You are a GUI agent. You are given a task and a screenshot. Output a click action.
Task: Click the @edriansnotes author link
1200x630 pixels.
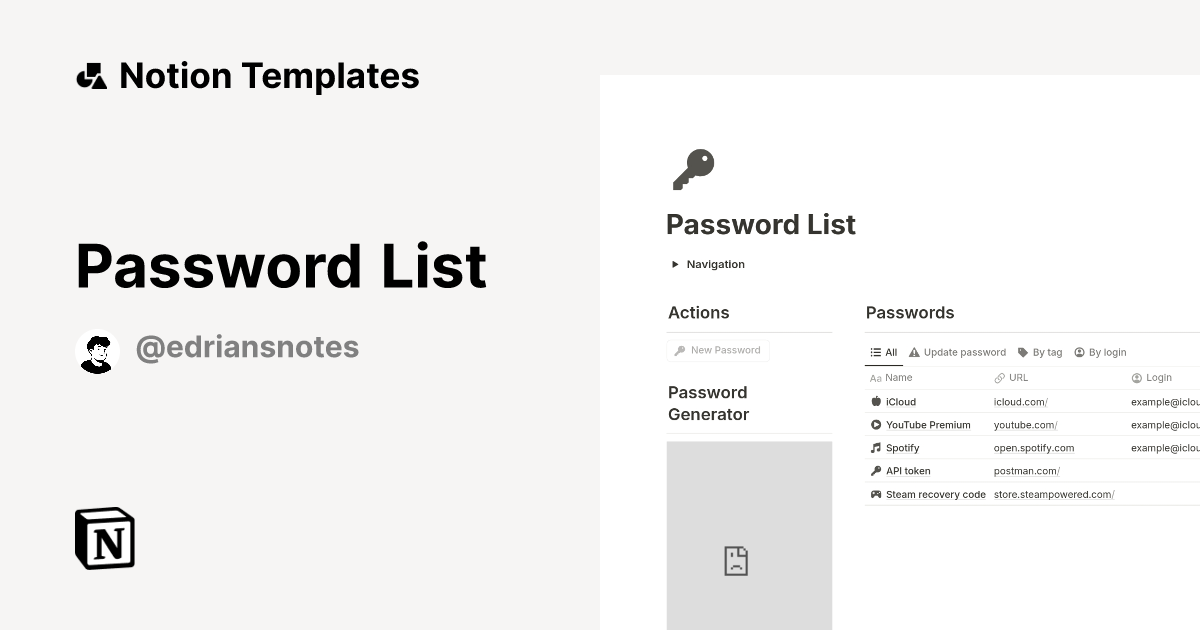(x=247, y=347)
